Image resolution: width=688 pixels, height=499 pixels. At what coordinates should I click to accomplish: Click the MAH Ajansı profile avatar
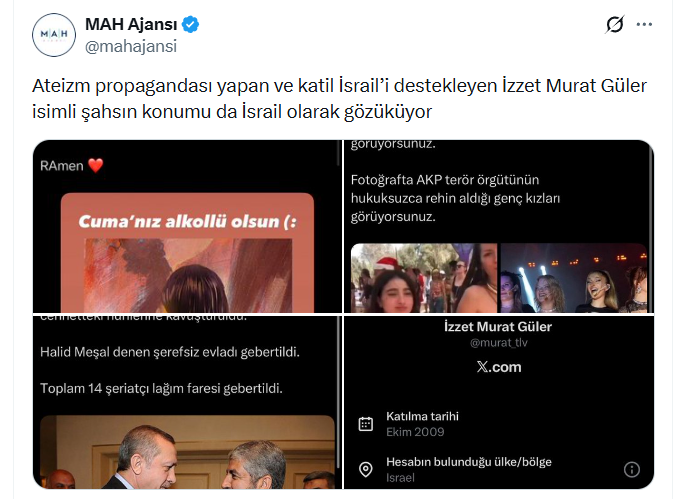click(x=54, y=35)
